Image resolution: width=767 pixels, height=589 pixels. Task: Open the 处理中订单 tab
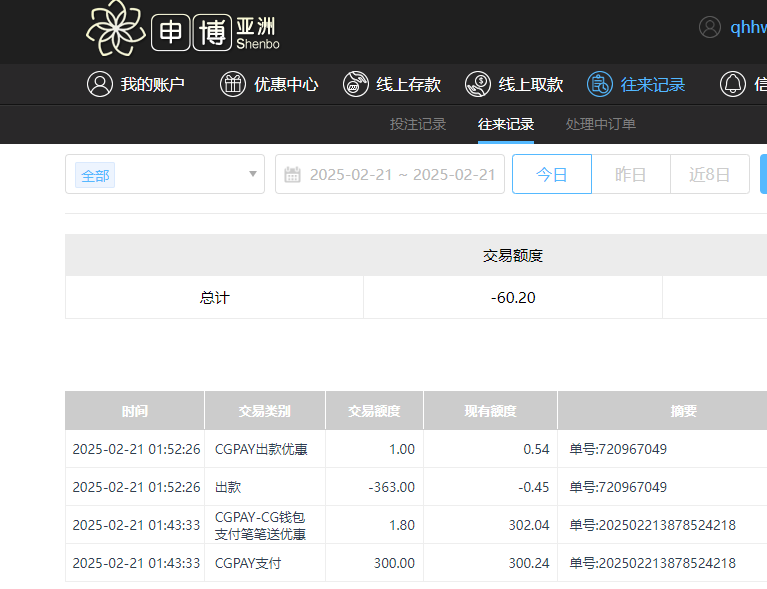(600, 125)
